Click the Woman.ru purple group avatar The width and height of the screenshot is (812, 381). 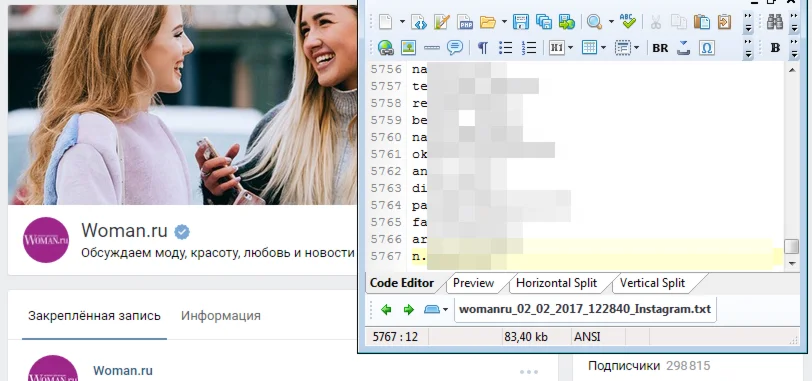tap(46, 240)
